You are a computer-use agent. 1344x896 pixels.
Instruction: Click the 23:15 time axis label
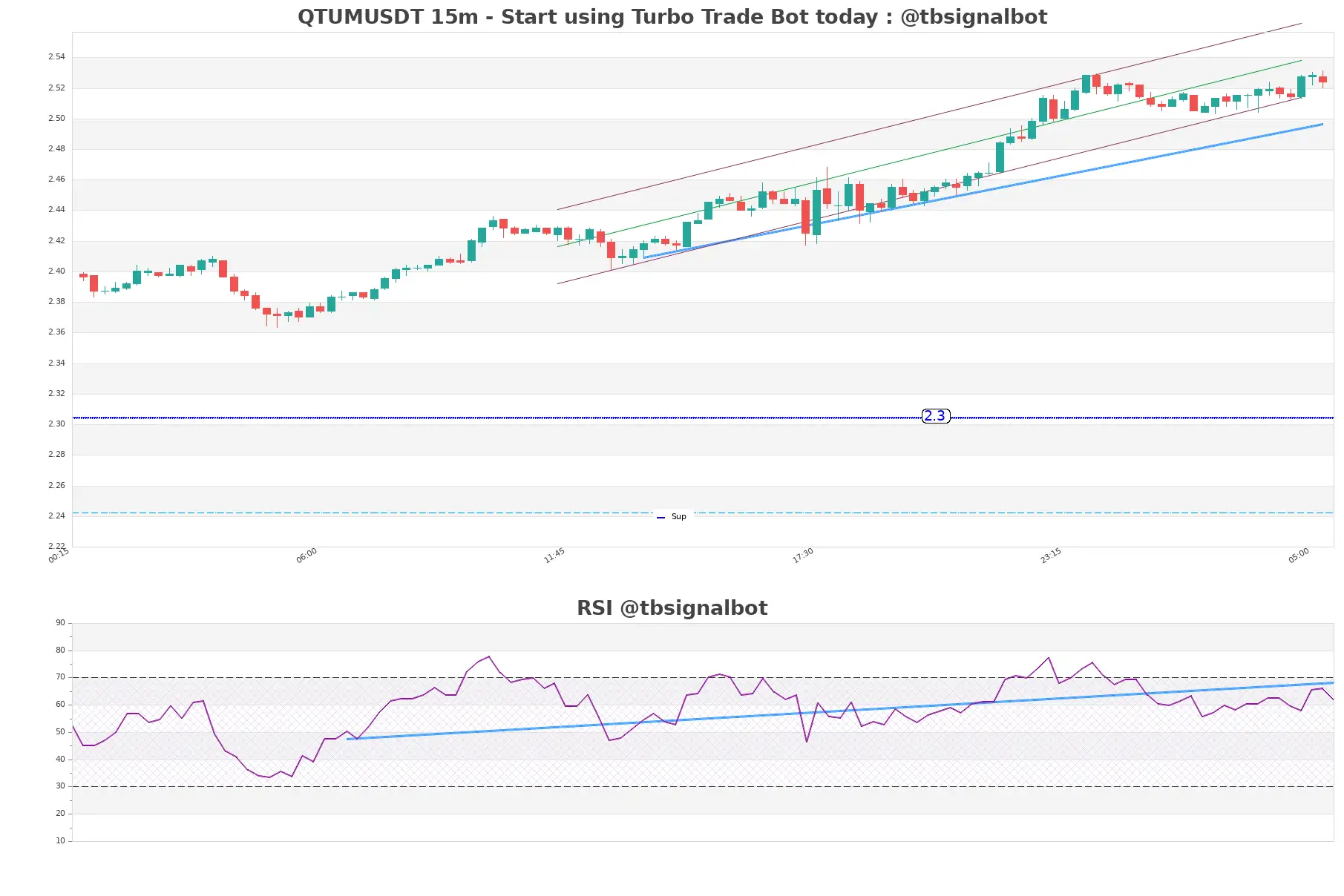(1051, 556)
